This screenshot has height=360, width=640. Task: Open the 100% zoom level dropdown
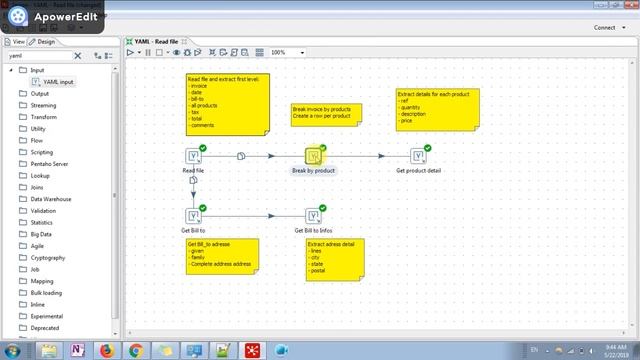point(302,53)
